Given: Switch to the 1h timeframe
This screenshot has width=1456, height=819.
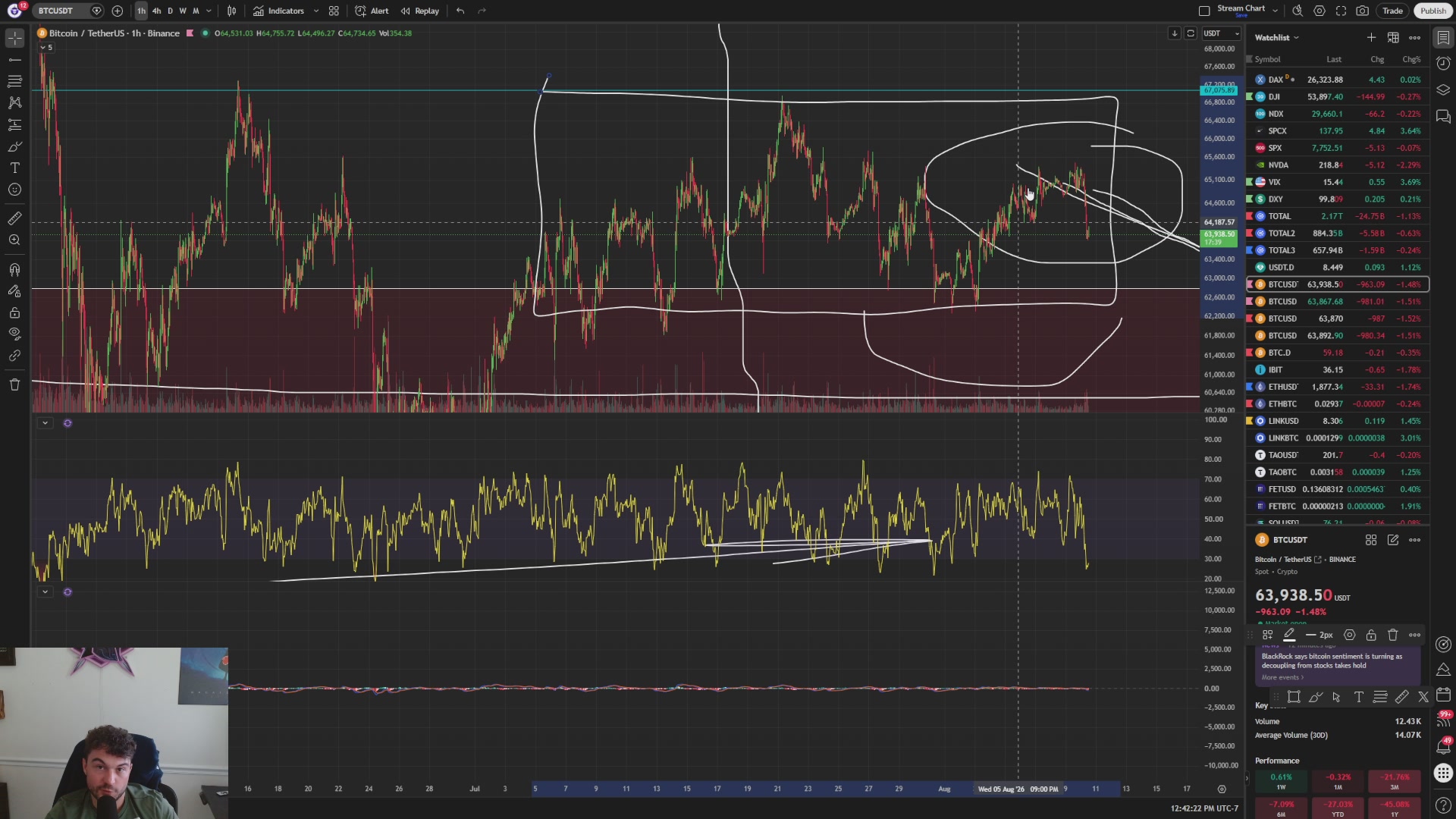Looking at the screenshot, I should click(141, 11).
